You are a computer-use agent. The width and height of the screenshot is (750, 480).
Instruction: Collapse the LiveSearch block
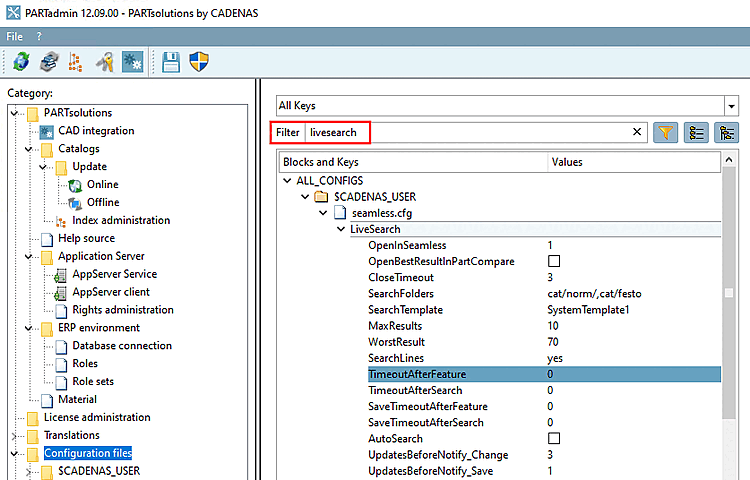coord(342,230)
